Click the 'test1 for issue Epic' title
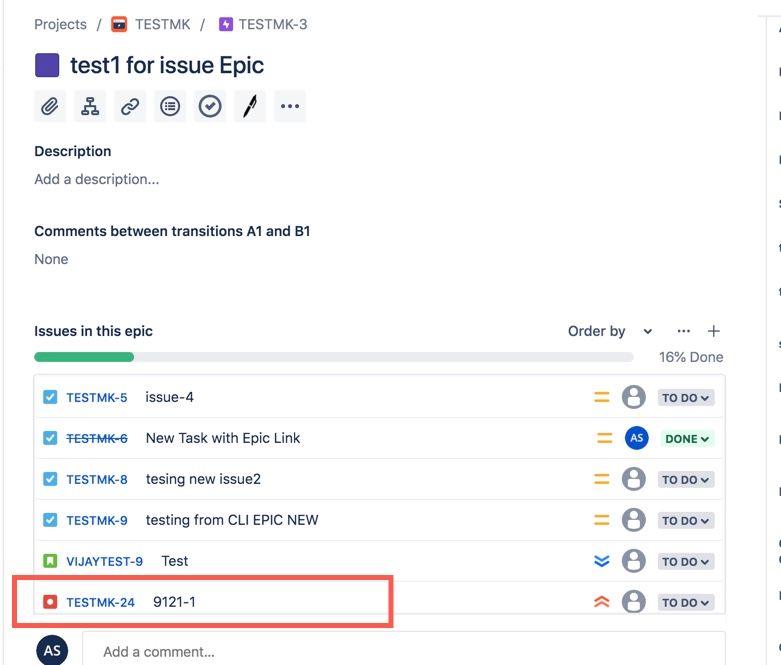 point(167,65)
